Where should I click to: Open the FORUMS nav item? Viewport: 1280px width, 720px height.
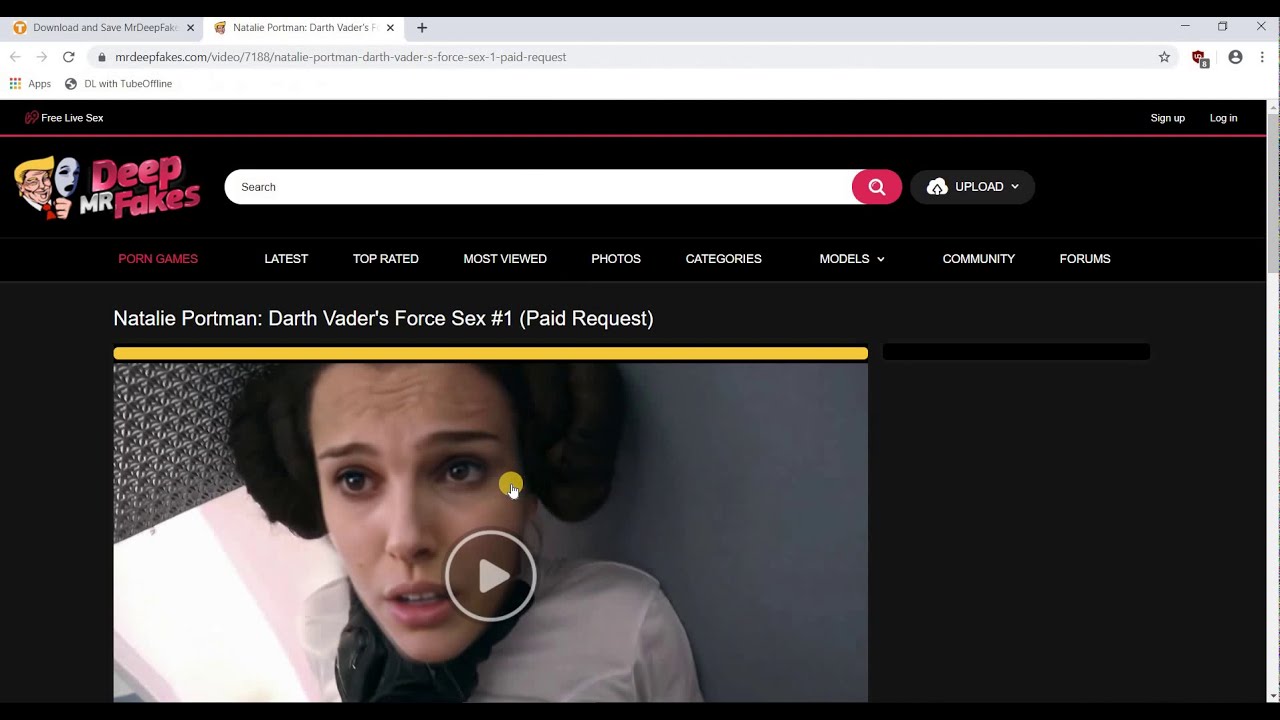1085,259
